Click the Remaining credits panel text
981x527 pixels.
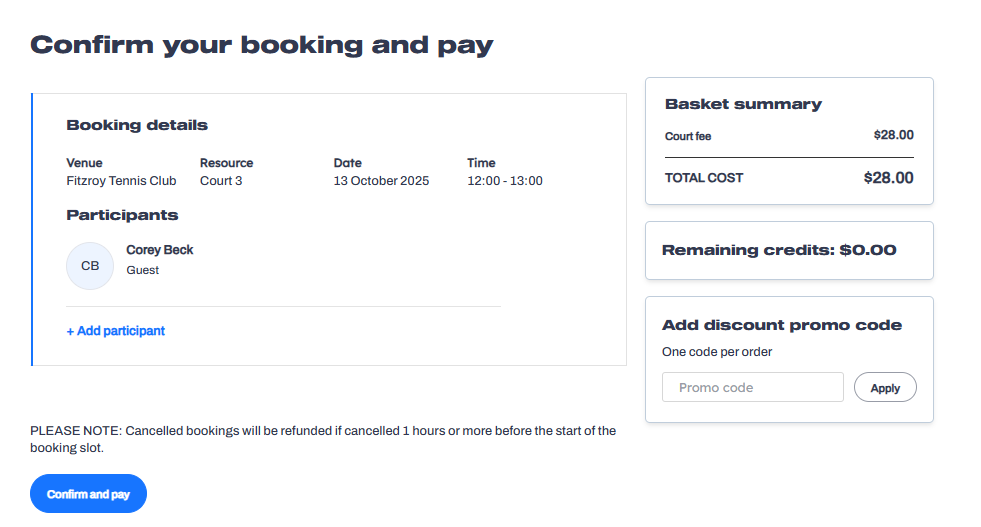[x=779, y=250]
